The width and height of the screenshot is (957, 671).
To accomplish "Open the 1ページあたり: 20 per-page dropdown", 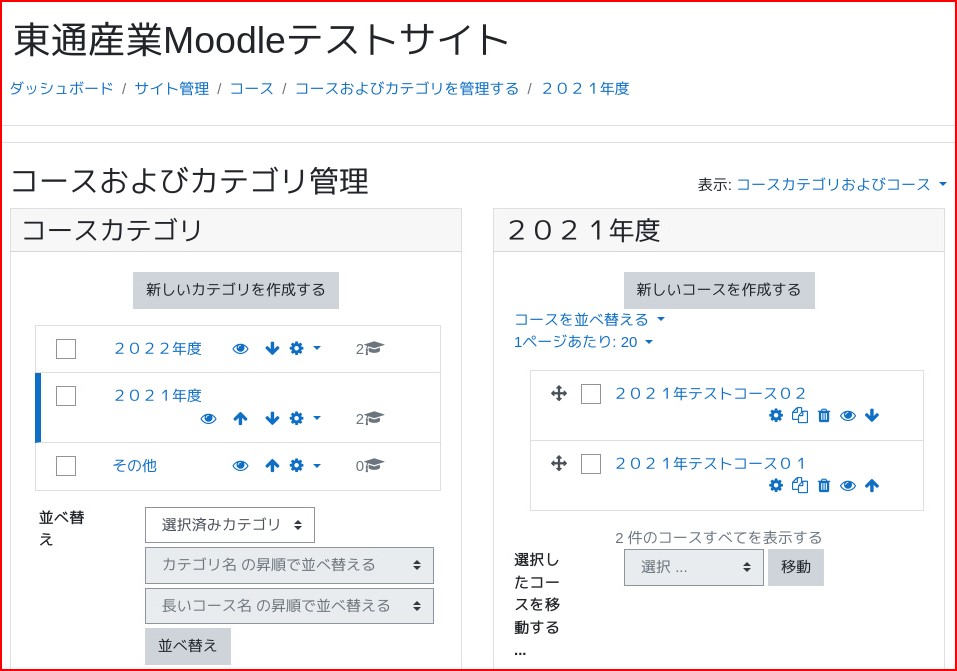I will coord(583,342).
